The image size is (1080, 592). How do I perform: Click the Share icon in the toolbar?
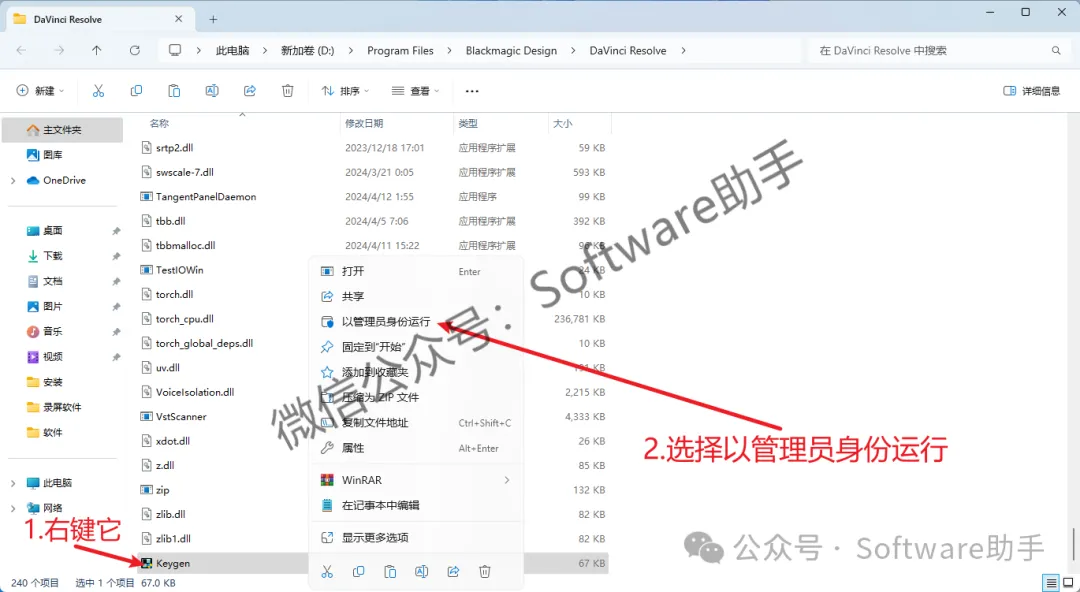250,91
